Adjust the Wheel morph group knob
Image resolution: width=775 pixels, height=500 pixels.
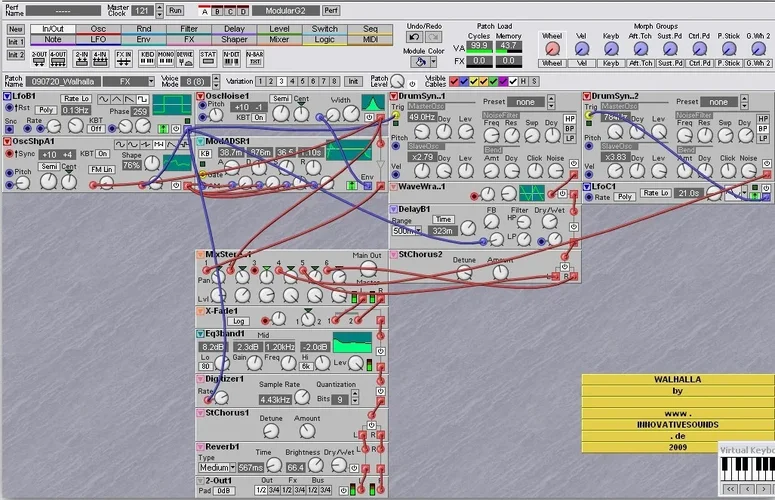click(551, 46)
